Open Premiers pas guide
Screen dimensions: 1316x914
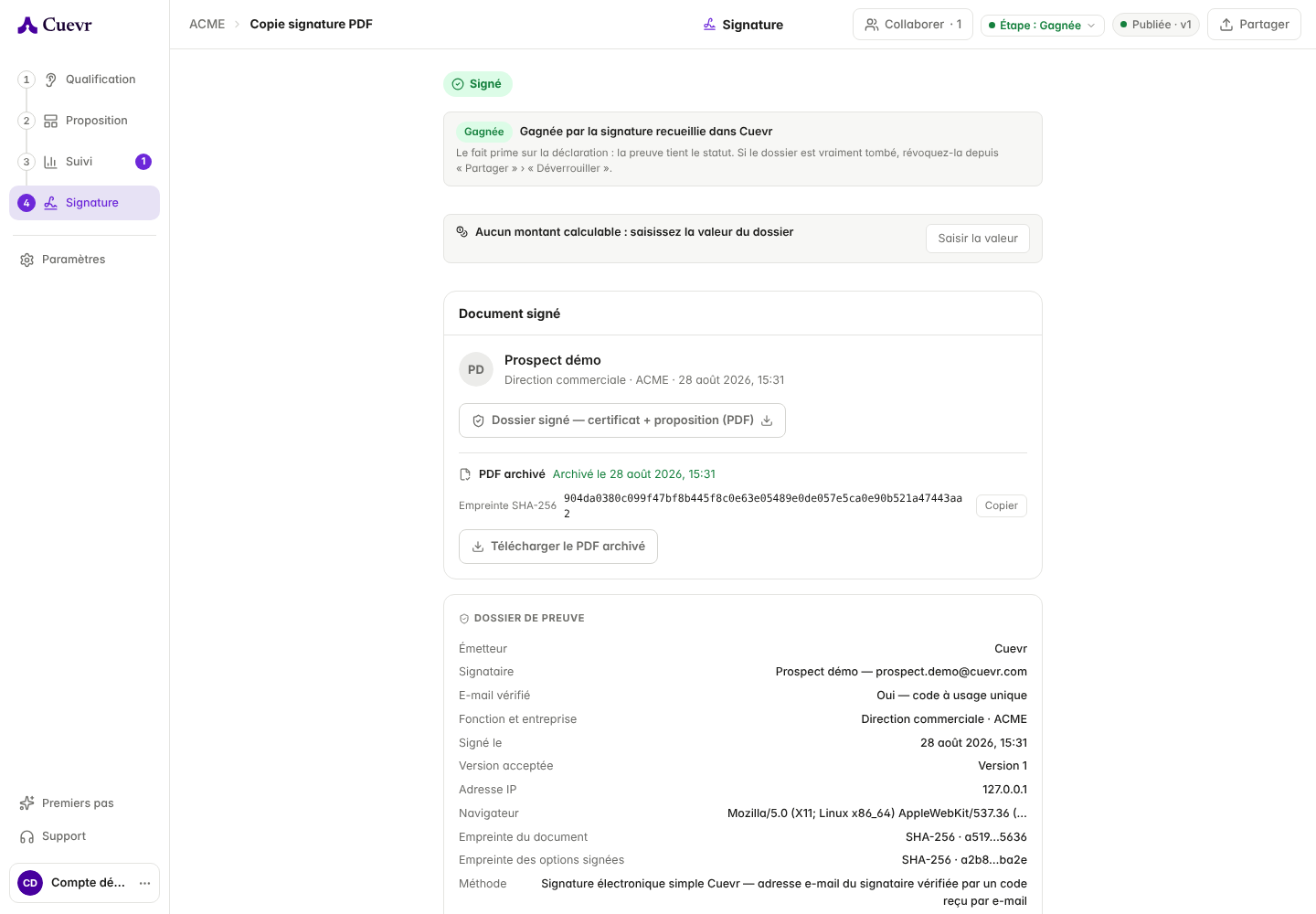coord(84,803)
